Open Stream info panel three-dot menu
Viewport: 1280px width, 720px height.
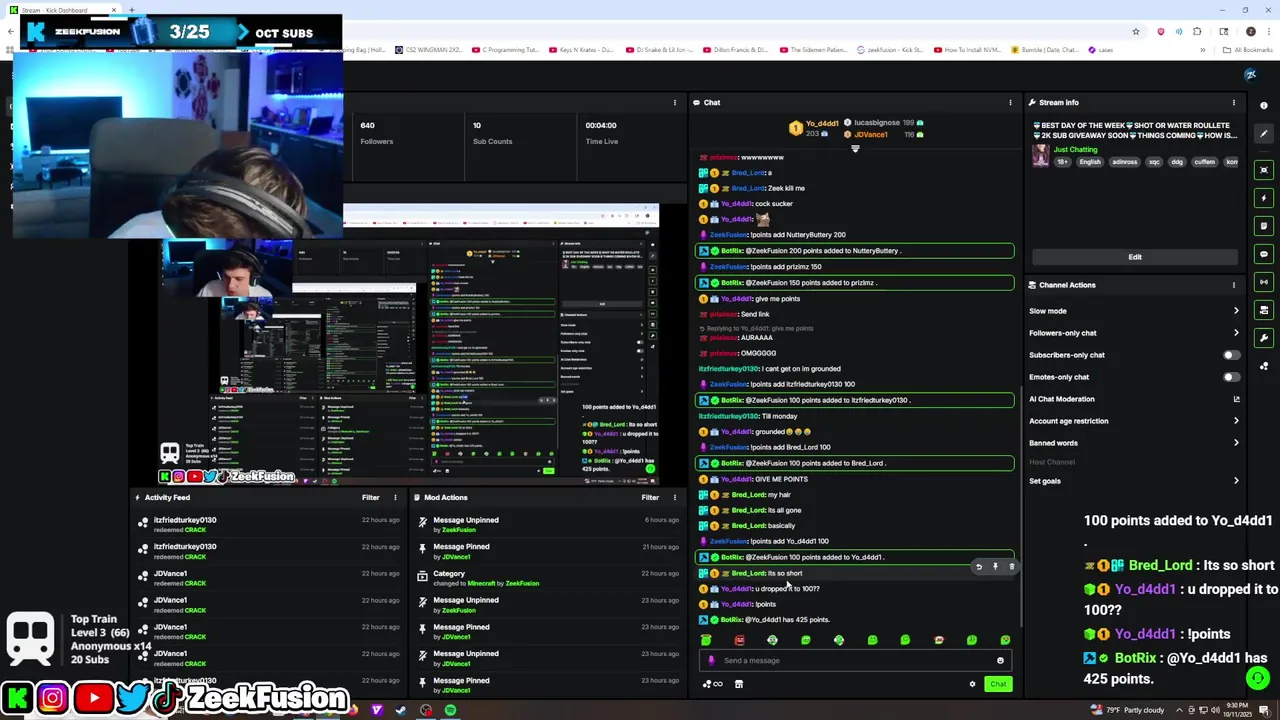(x=1233, y=102)
